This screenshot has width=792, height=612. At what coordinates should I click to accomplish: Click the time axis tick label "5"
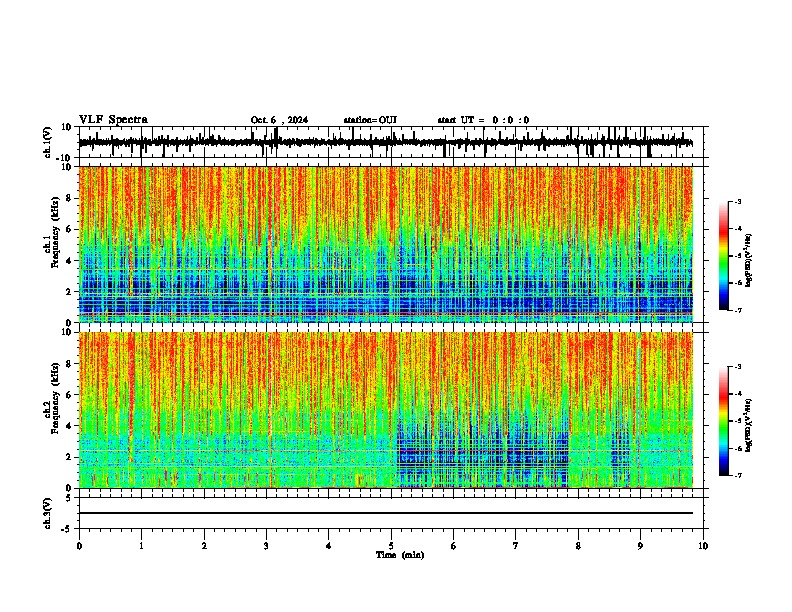pyautogui.click(x=391, y=546)
